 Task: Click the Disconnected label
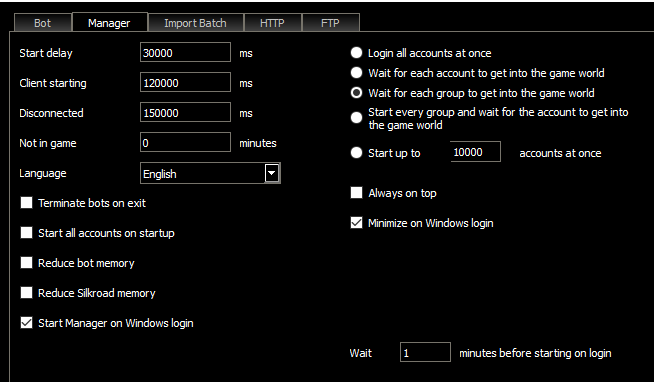(x=51, y=113)
